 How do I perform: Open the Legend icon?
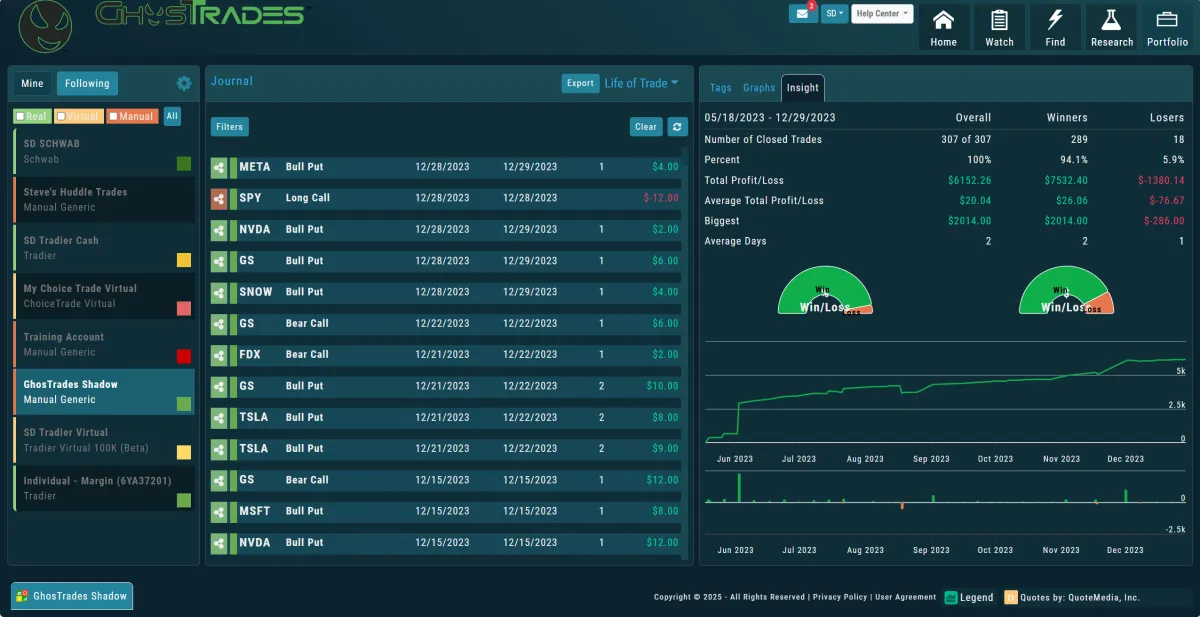pyautogui.click(x=951, y=597)
